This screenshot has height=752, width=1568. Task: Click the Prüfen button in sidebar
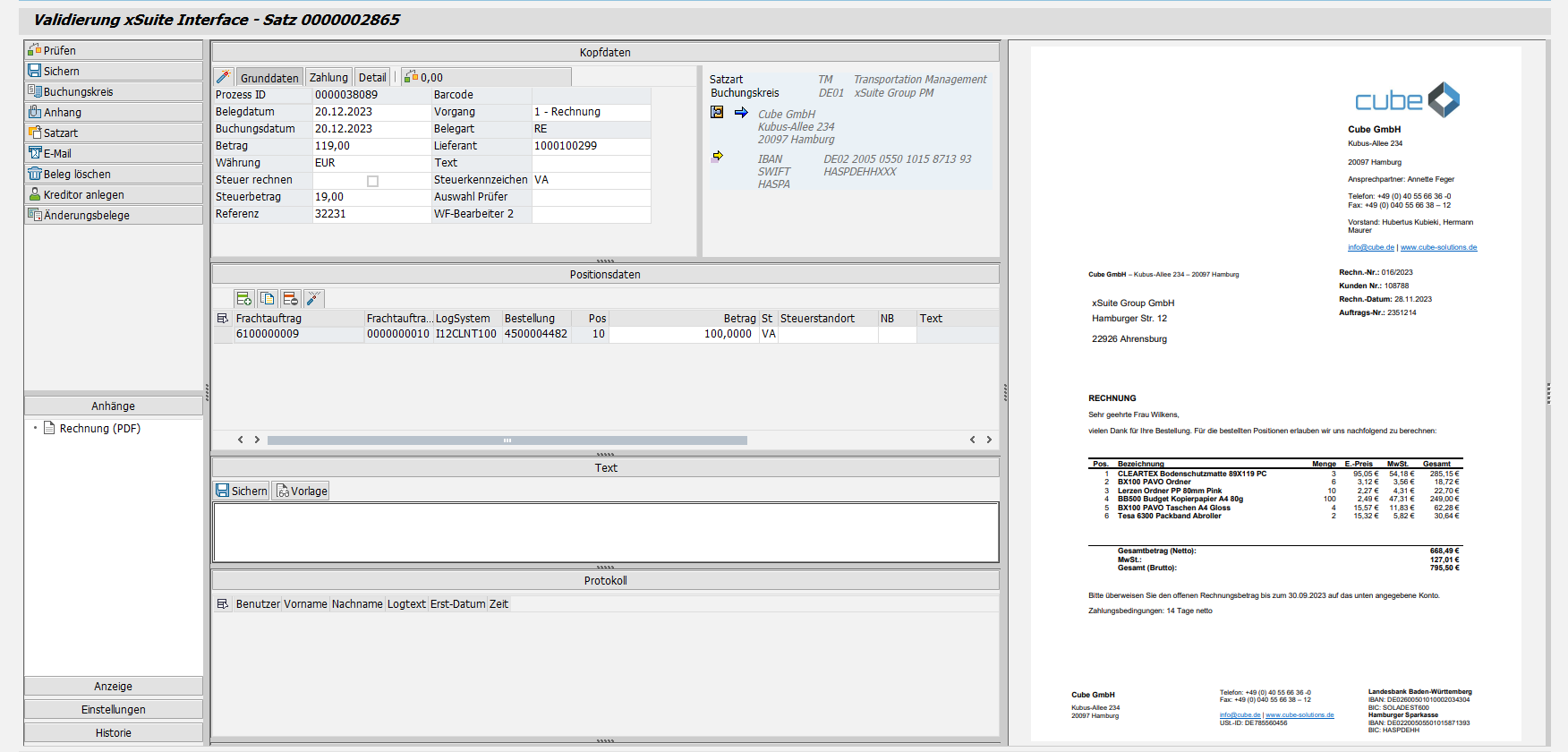pos(114,50)
